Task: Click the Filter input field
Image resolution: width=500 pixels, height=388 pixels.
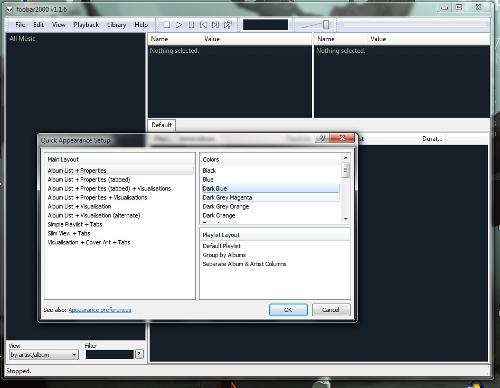Action: (110, 355)
